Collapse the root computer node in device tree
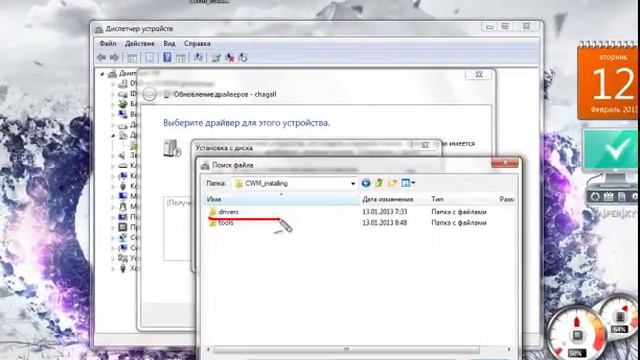 click(x=102, y=74)
